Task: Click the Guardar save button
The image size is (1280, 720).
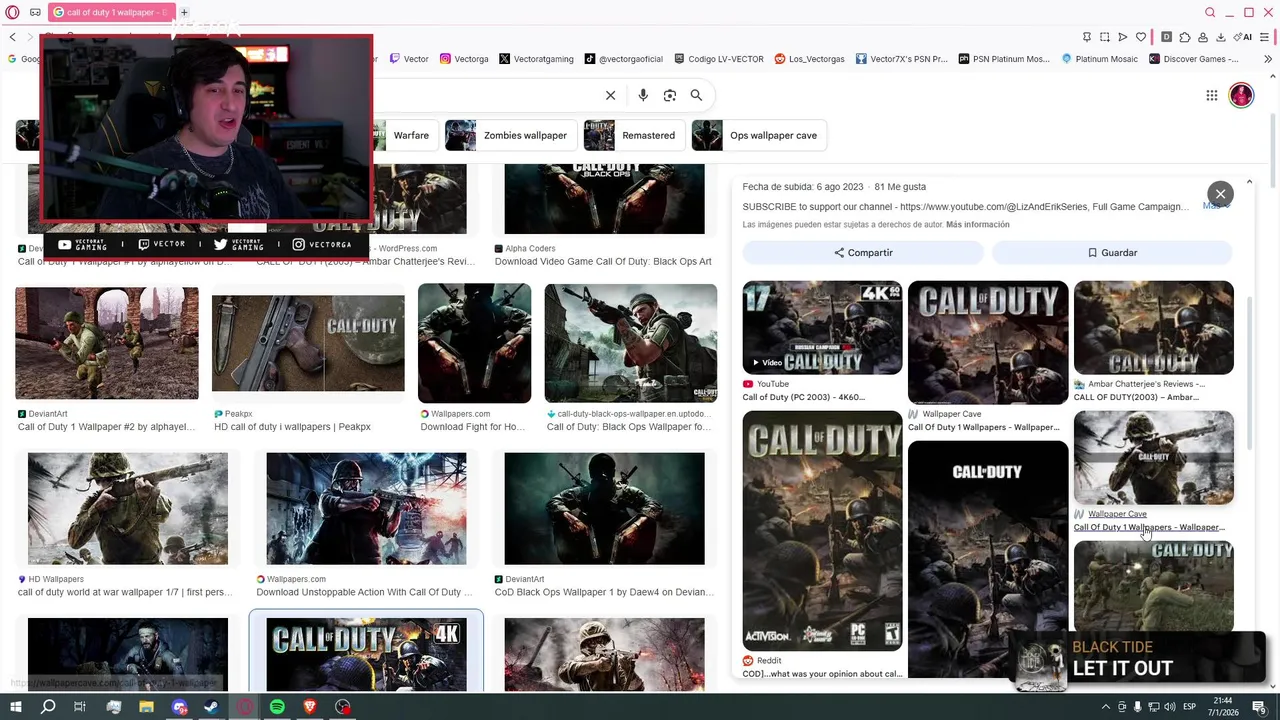Action: point(1112,253)
